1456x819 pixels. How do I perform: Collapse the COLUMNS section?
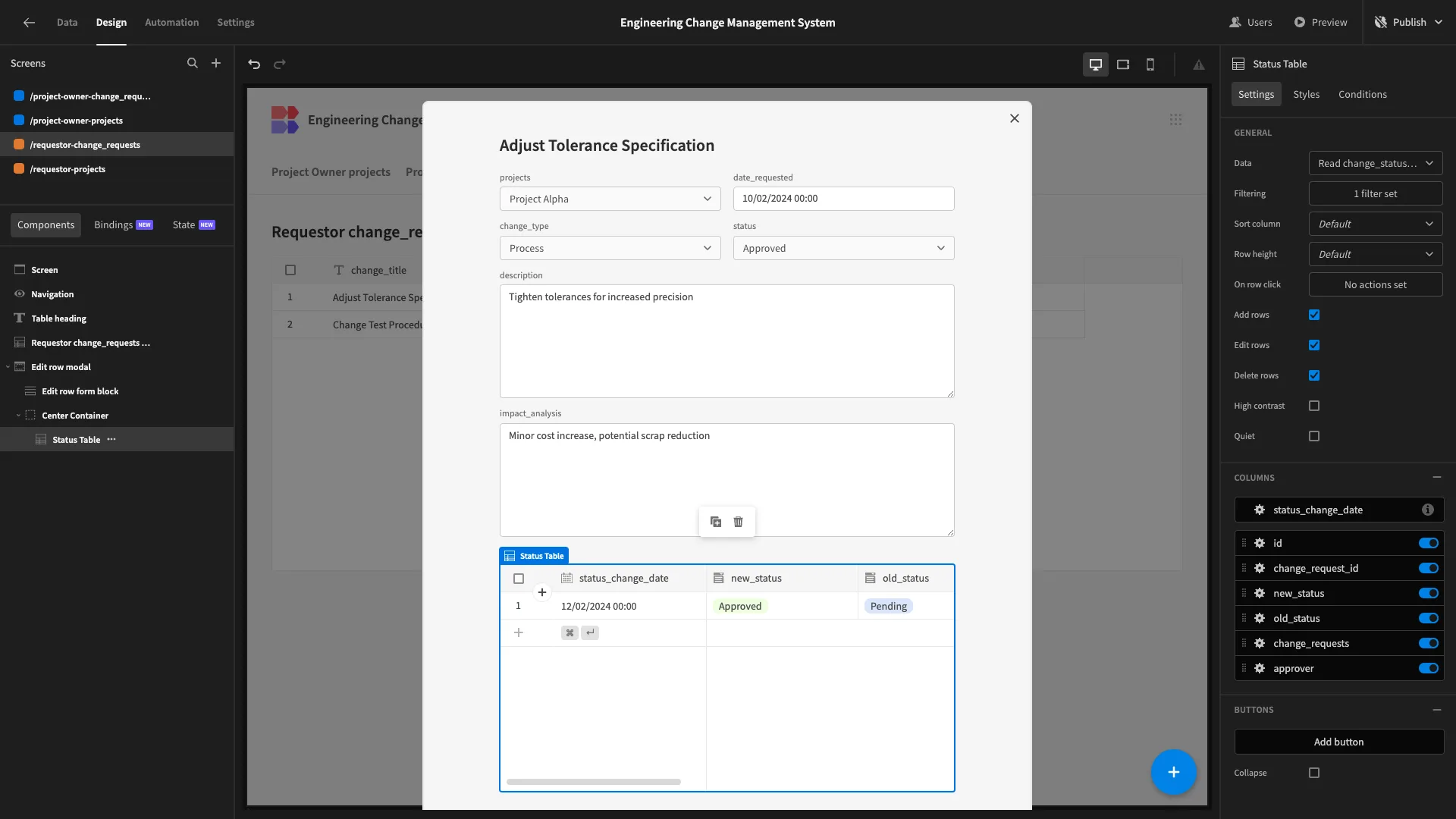click(1437, 477)
